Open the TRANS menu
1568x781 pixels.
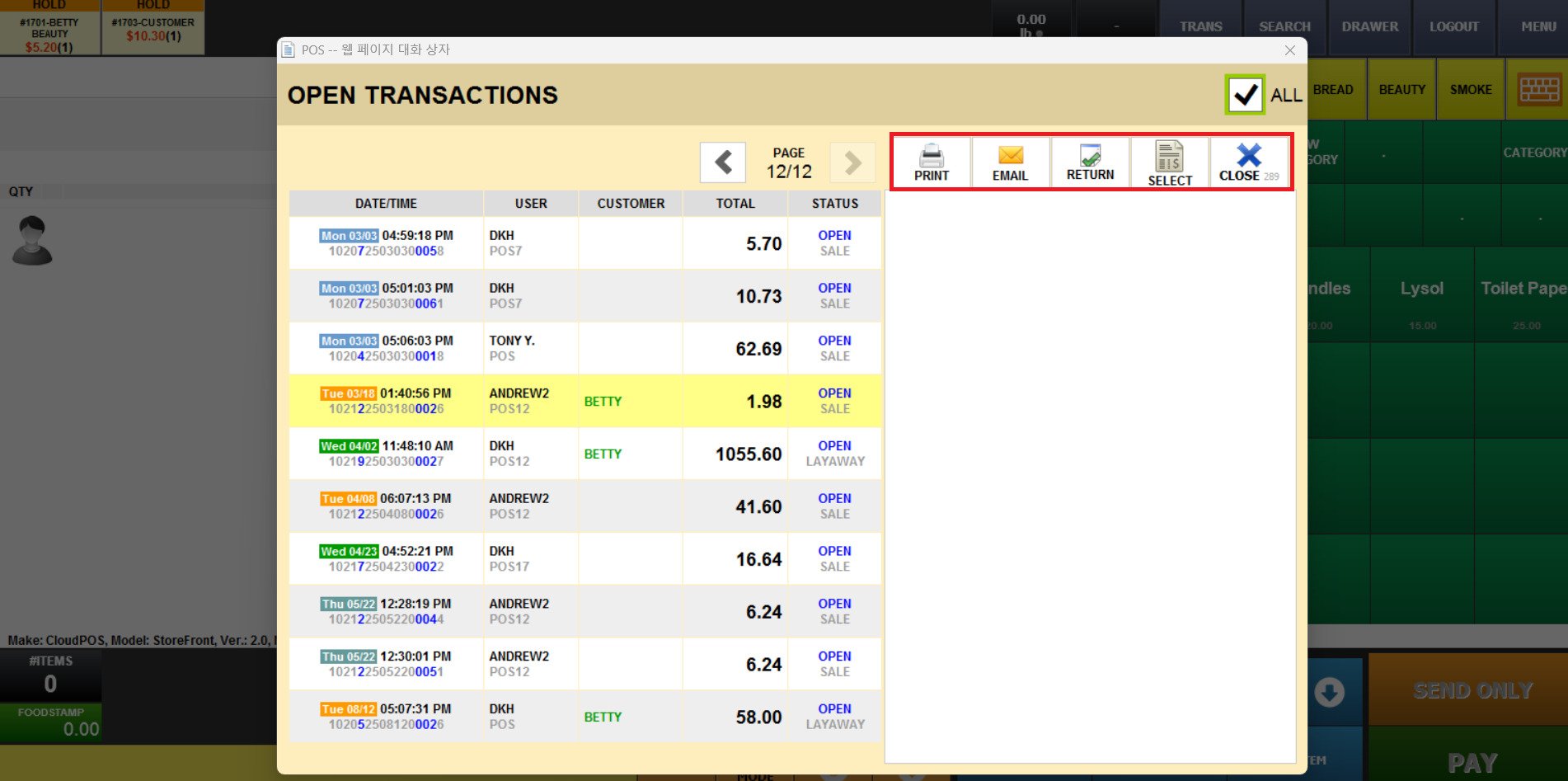1200,26
